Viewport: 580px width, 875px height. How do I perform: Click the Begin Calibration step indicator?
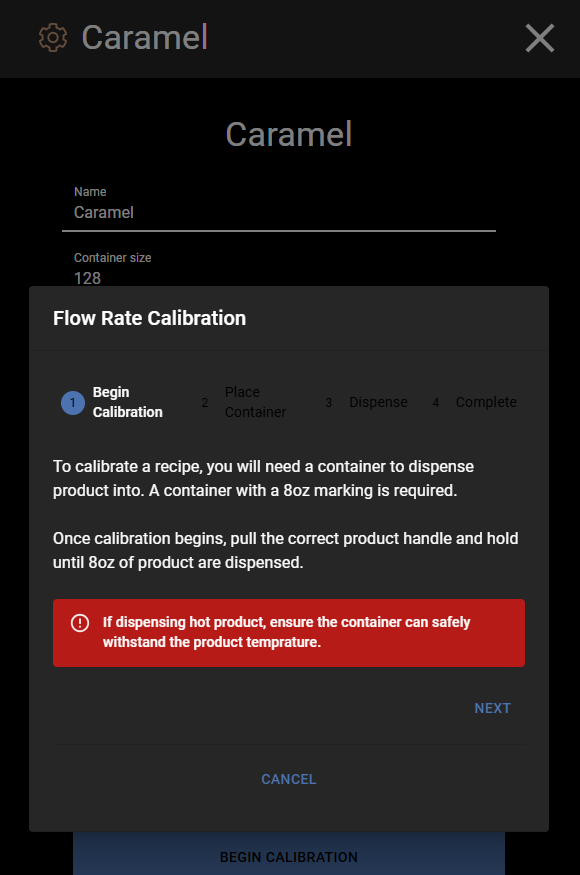click(112, 402)
